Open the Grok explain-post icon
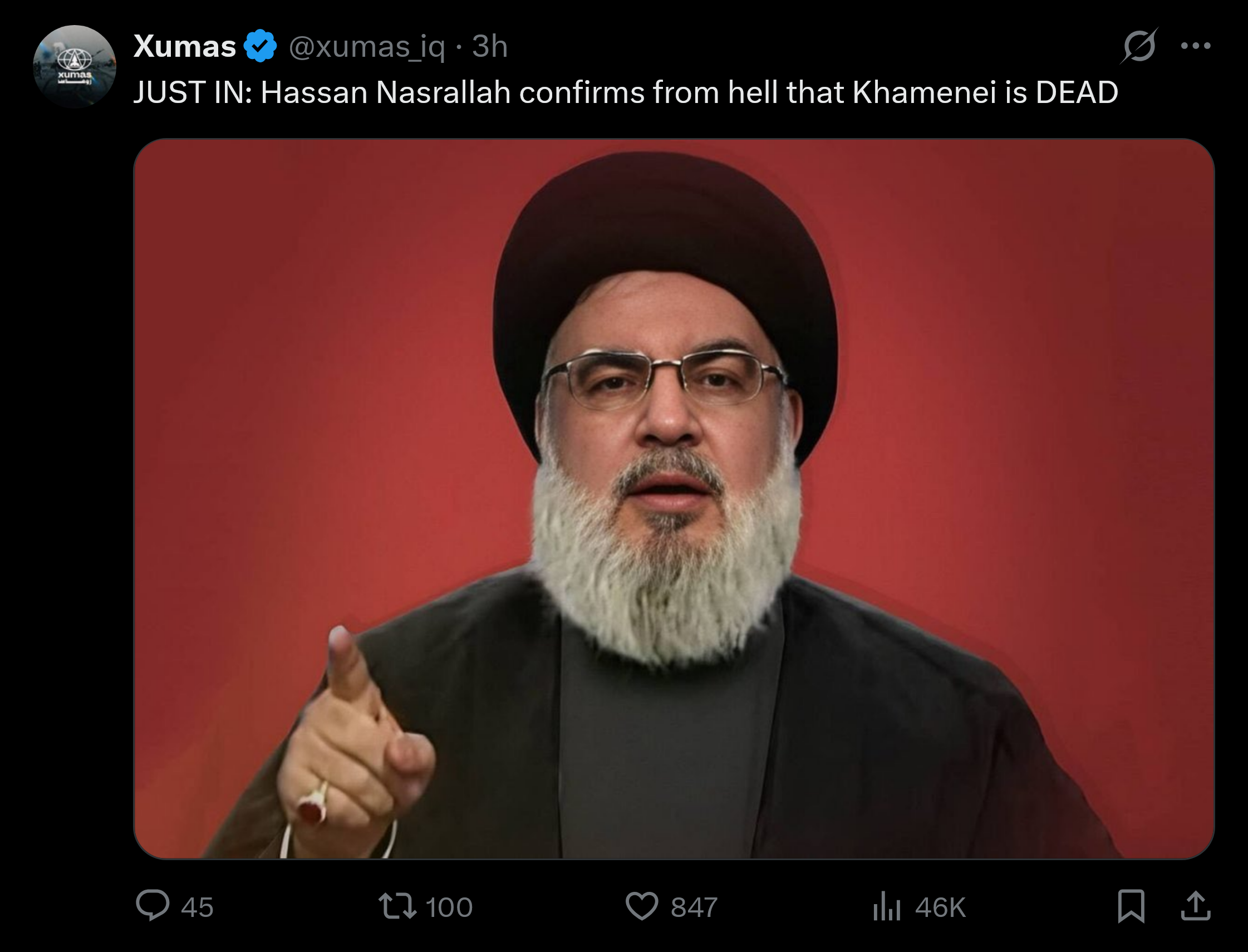Viewport: 1248px width, 952px height. click(x=1139, y=46)
